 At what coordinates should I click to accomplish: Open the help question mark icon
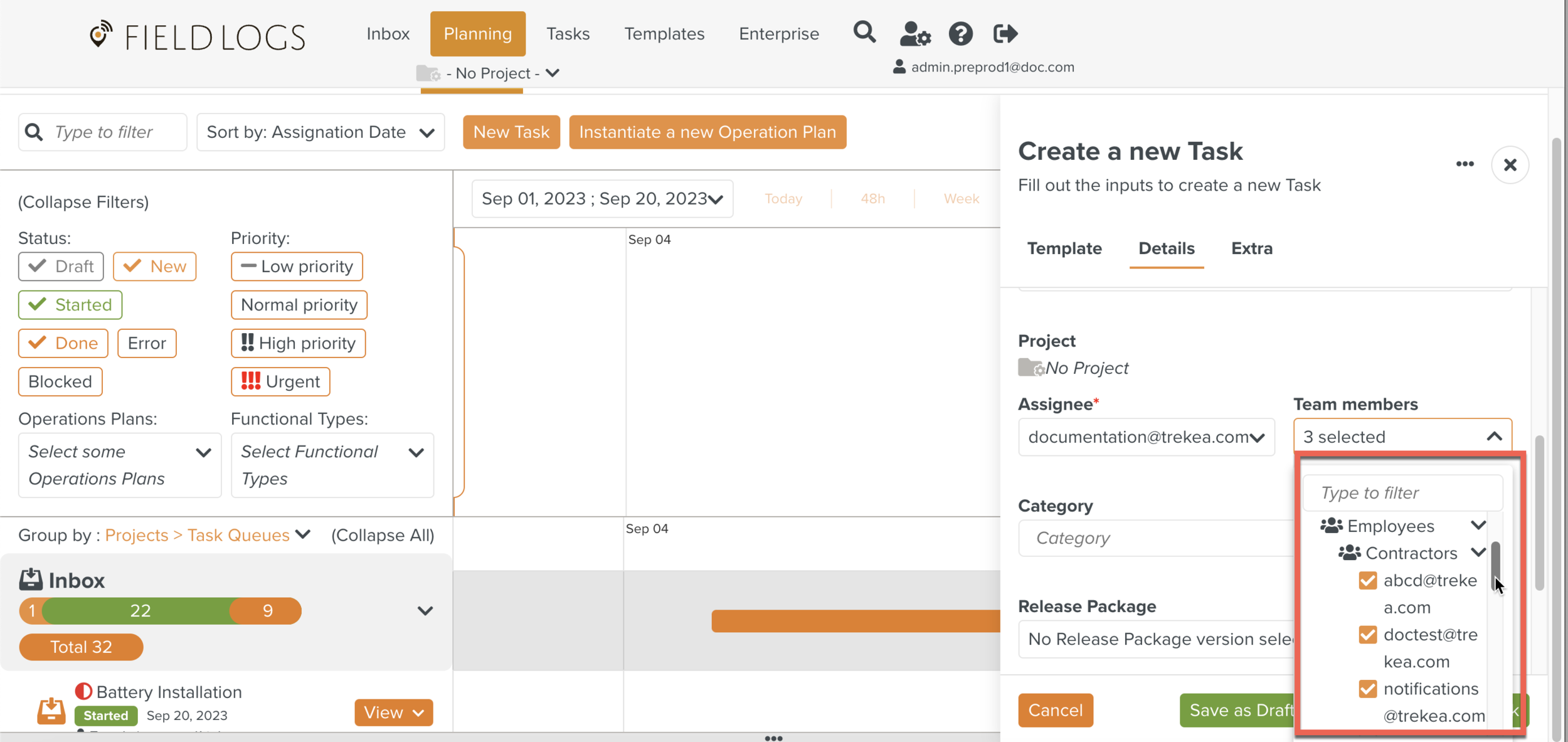[960, 34]
